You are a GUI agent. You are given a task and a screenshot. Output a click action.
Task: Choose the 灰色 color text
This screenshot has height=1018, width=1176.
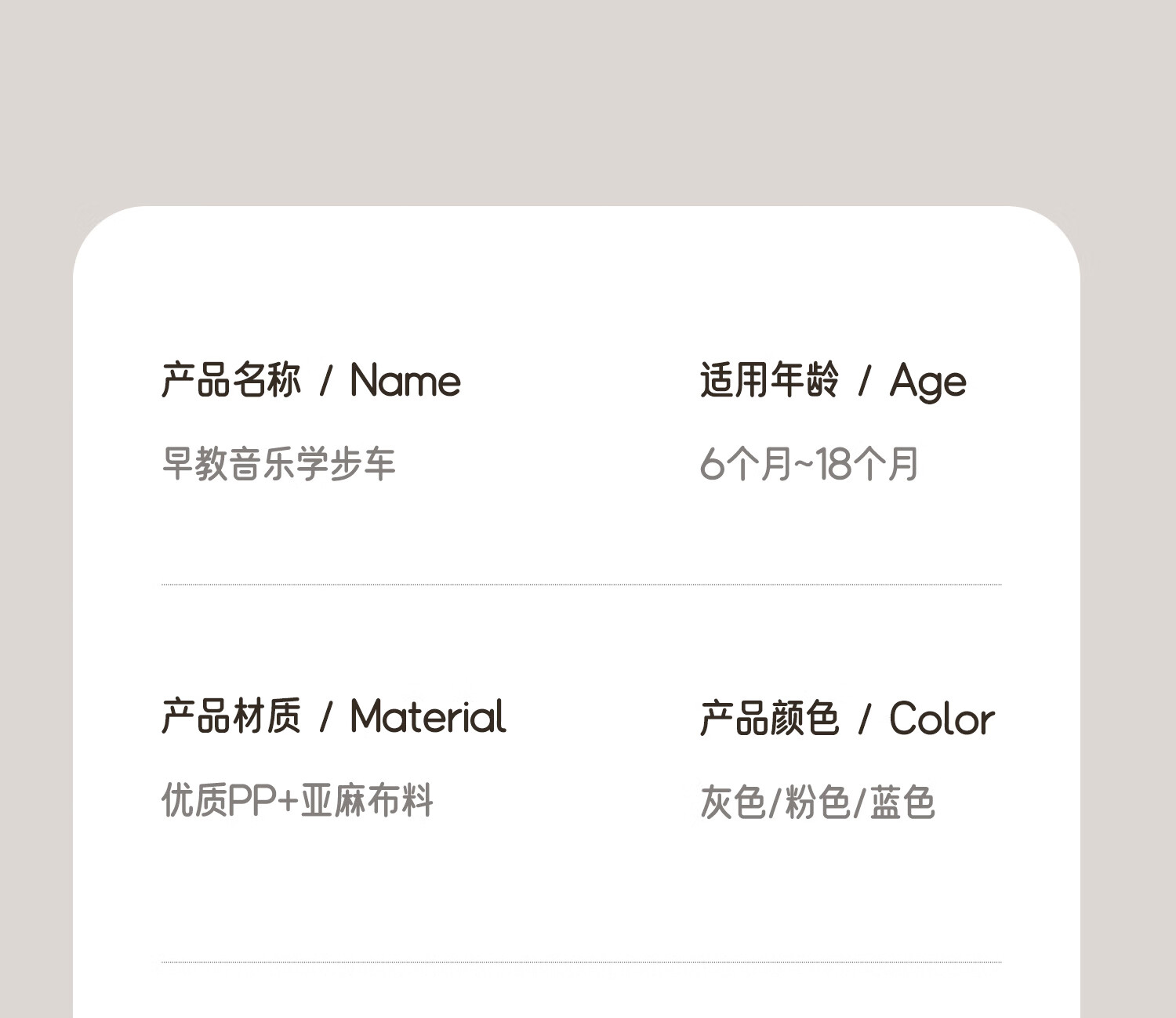tap(732, 802)
